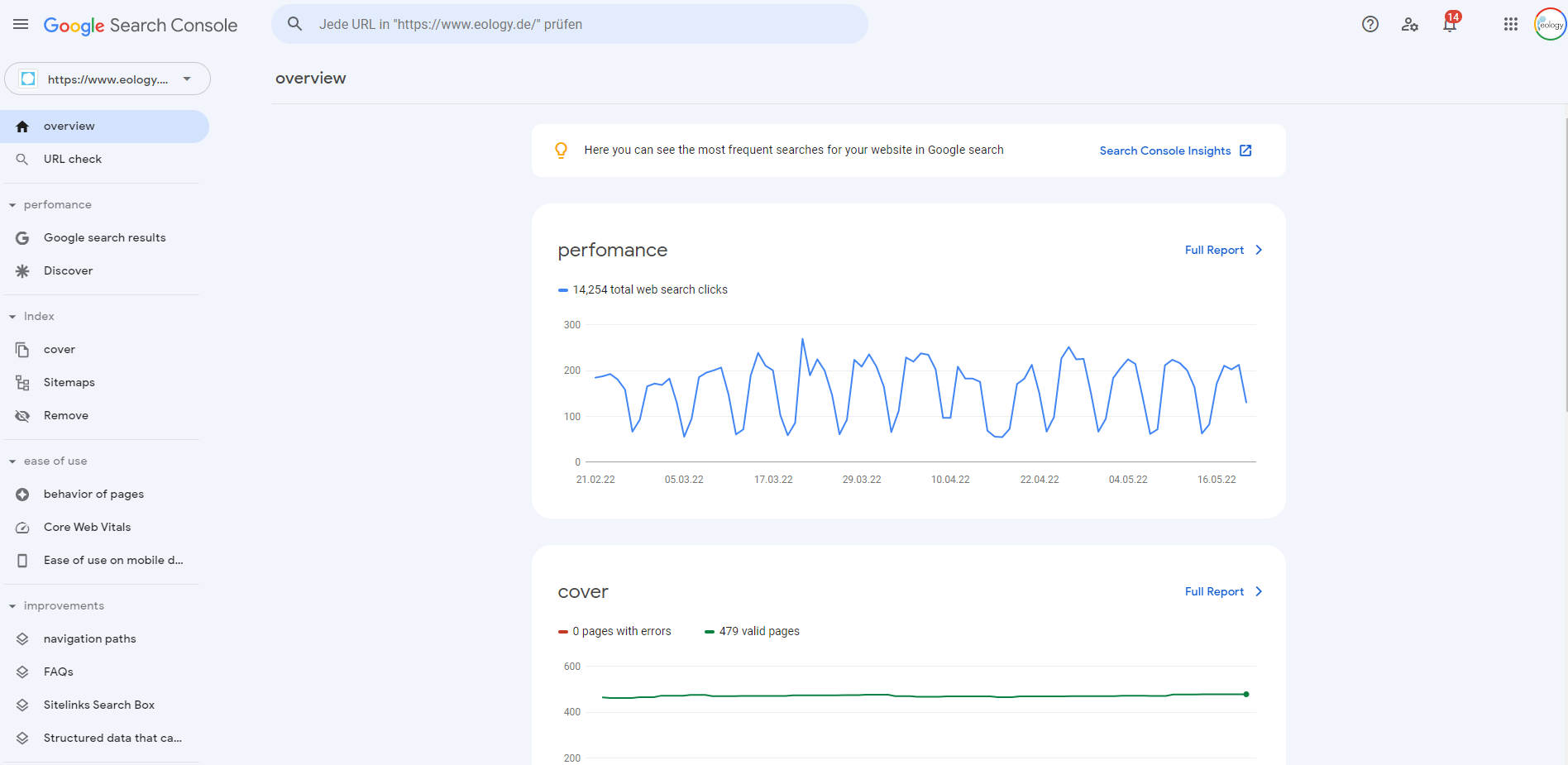Click chevron next to perfomance Full Report
Viewport: 1568px width, 765px height.
(1259, 250)
